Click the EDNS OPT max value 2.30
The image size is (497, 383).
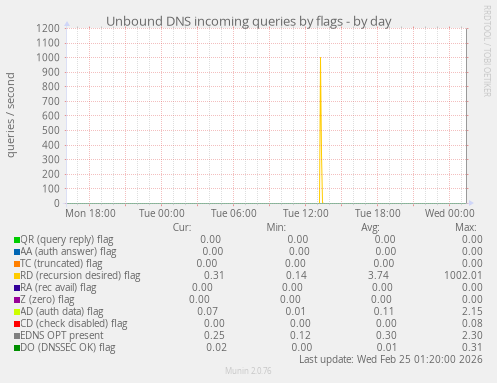472,336
